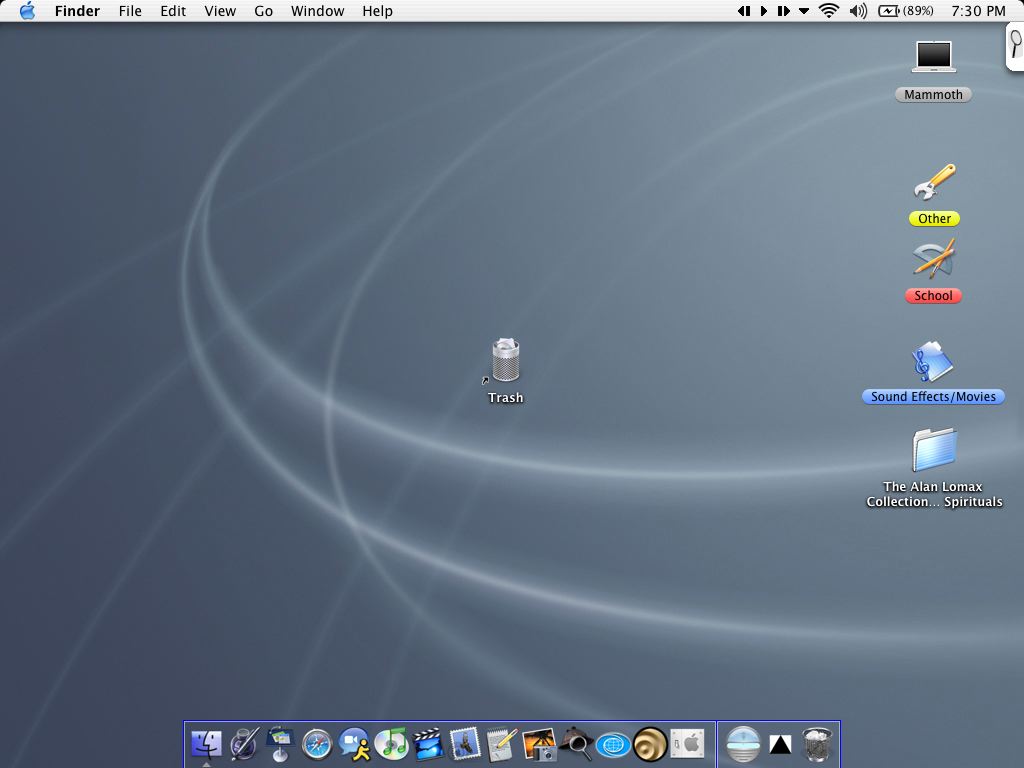Open the volume control in menu bar
The height and width of the screenshot is (768, 1024).
858,11
